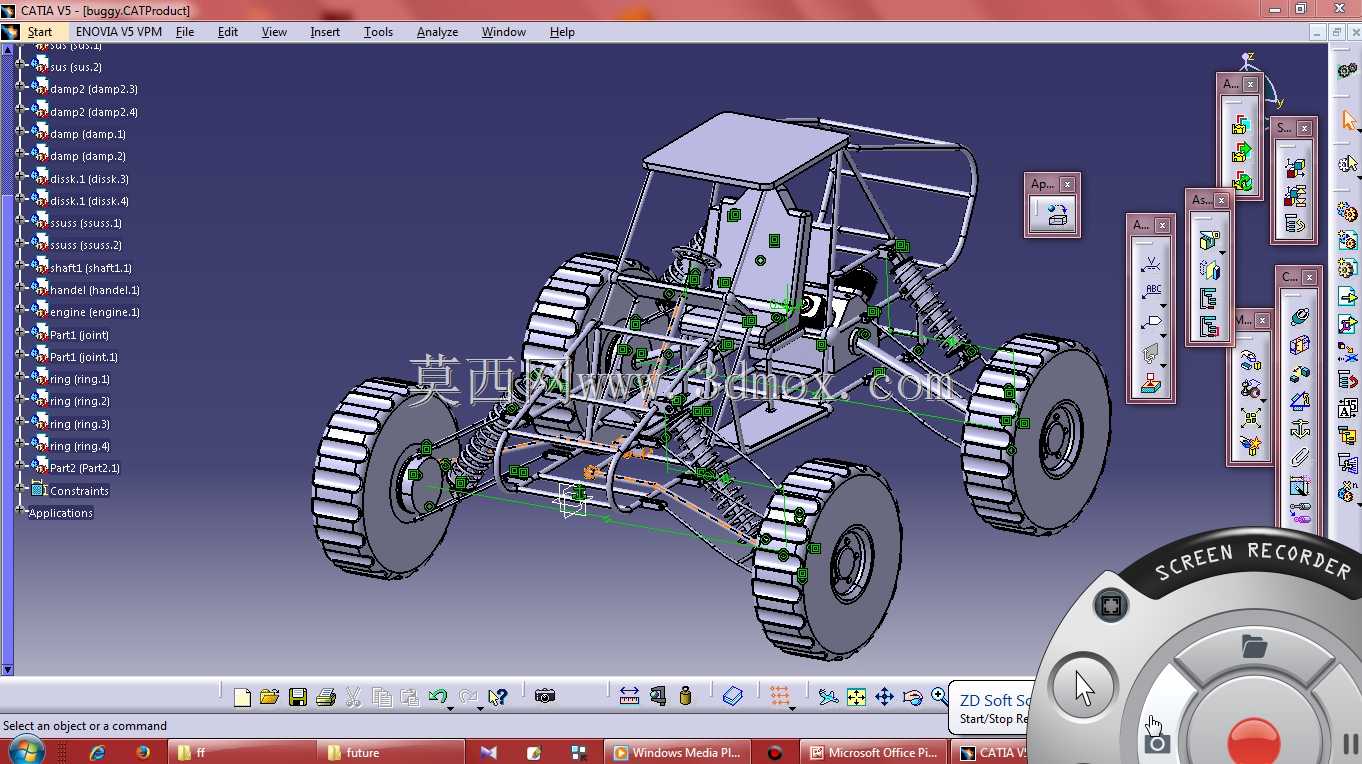Select dissk.1 (dissk.4) in the tree

(90, 201)
